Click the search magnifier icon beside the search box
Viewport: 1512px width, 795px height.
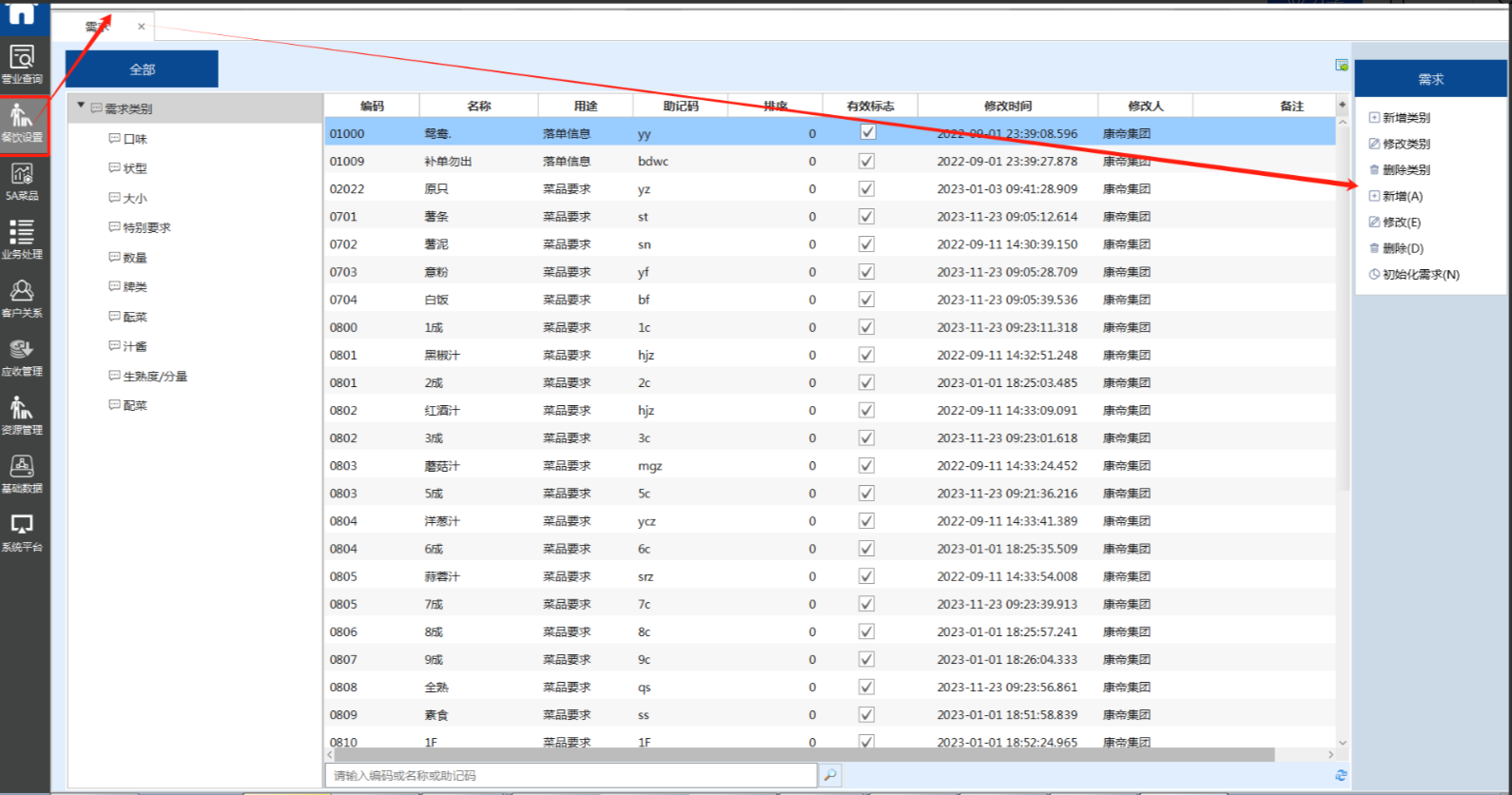830,775
